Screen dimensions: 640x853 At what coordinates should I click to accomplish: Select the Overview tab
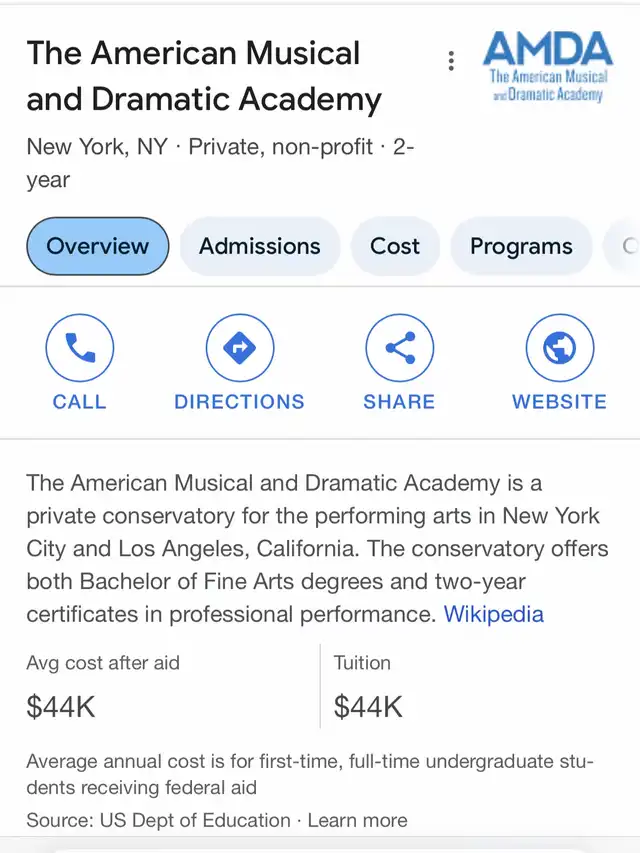pyautogui.click(x=98, y=246)
